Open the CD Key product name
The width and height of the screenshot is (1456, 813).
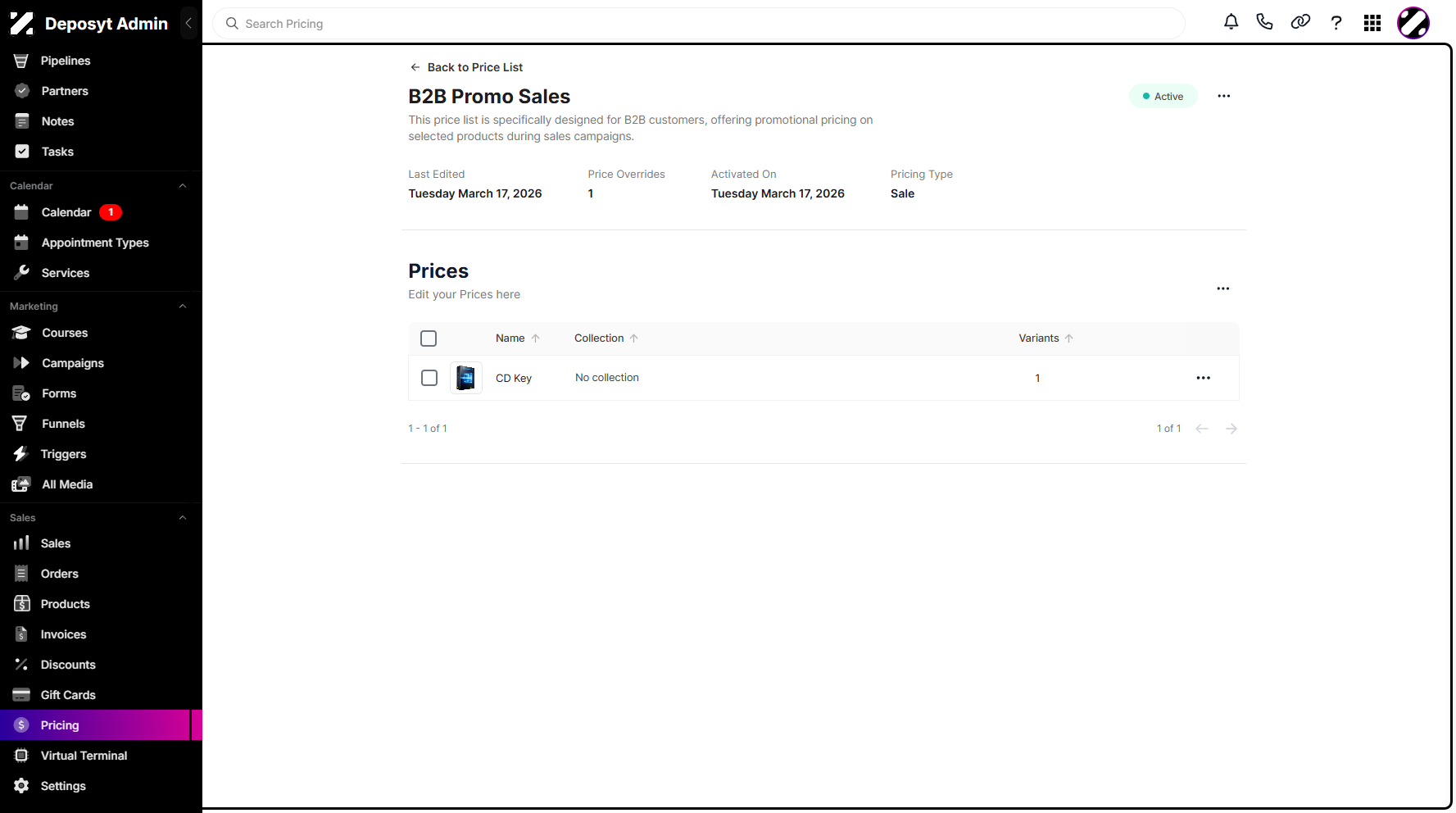(x=514, y=378)
